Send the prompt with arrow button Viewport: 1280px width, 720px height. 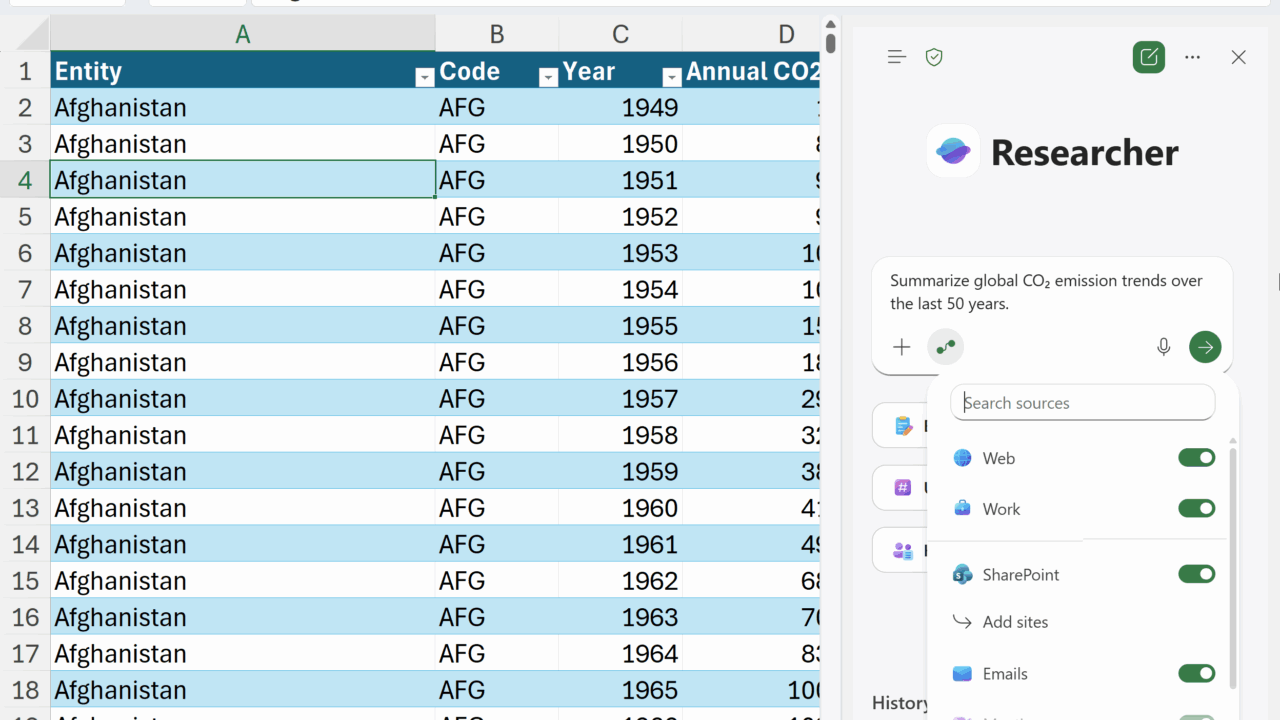click(x=1205, y=347)
